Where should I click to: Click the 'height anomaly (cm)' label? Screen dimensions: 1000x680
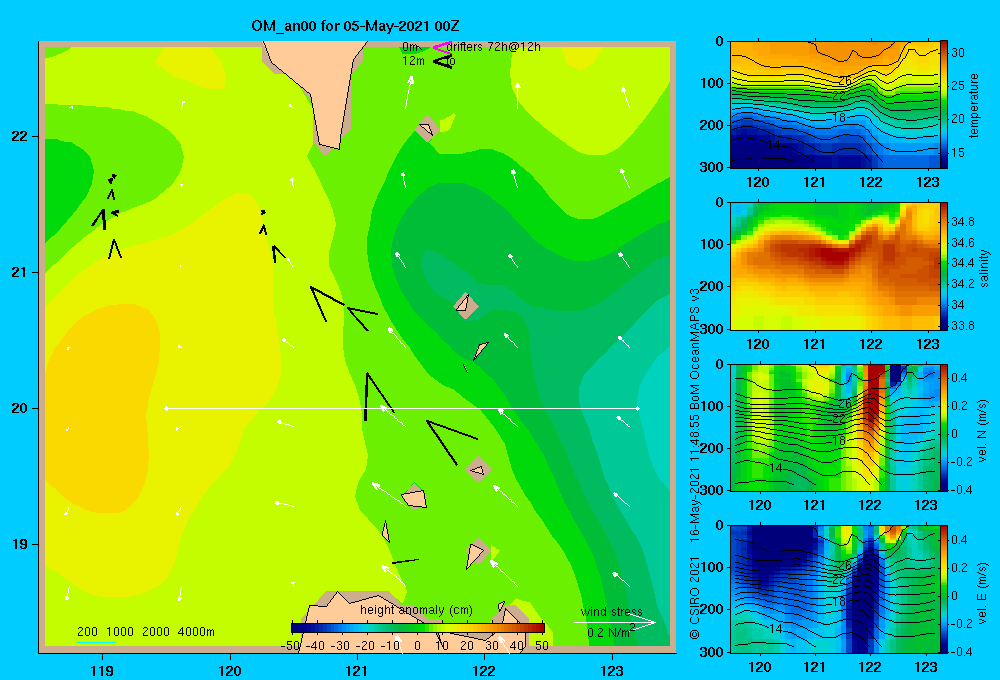click(416, 610)
